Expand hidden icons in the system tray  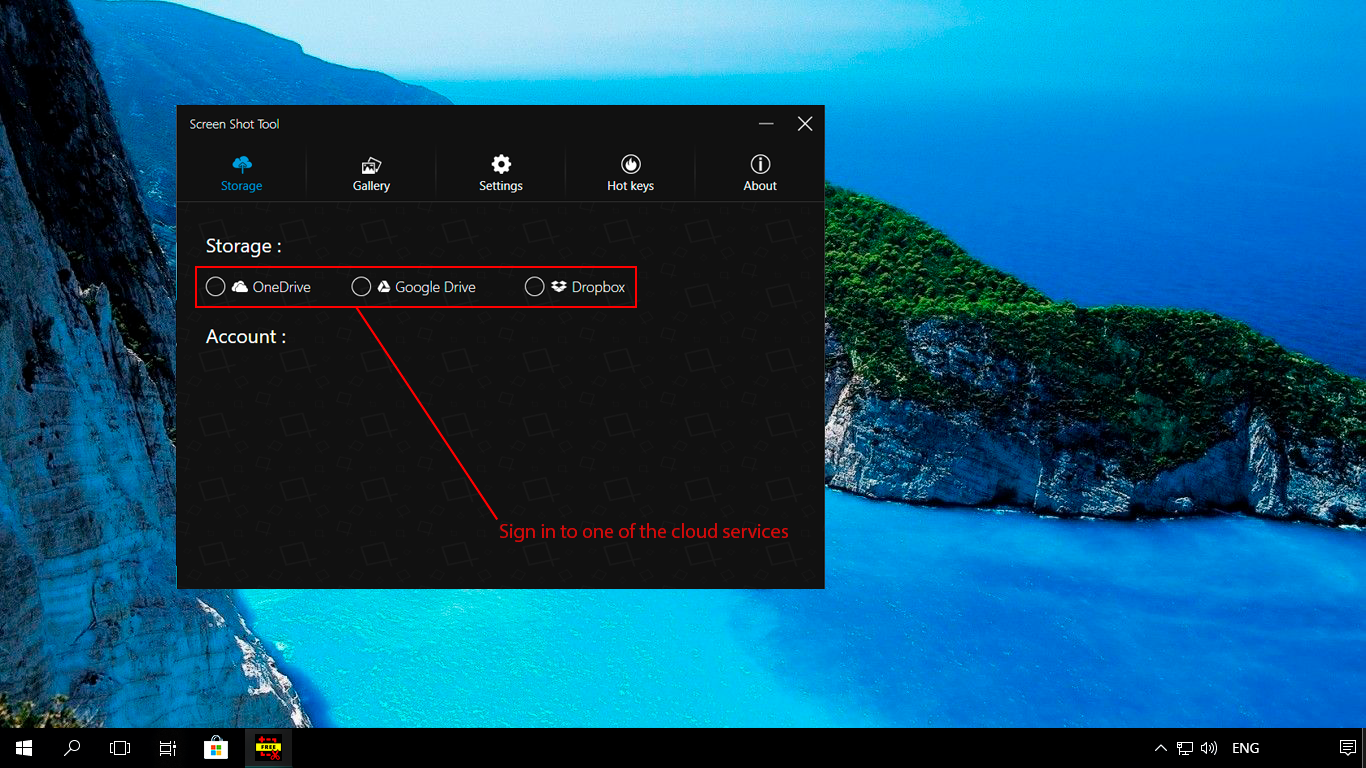1160,747
